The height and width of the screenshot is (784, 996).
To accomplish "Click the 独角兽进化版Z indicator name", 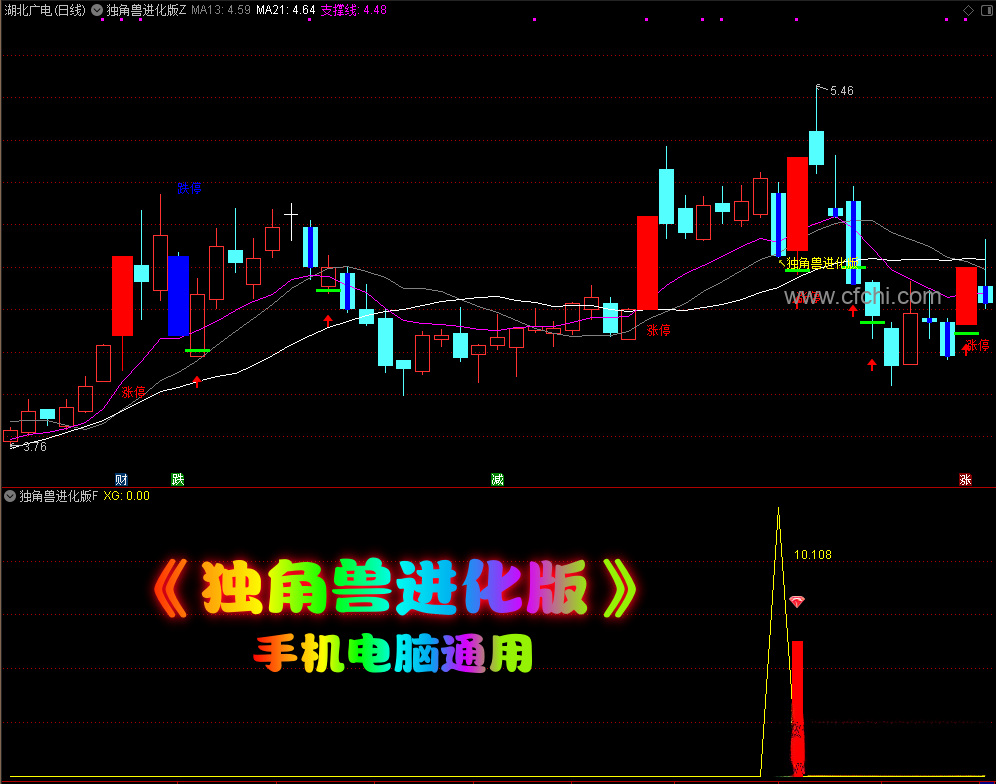I will (x=146, y=10).
